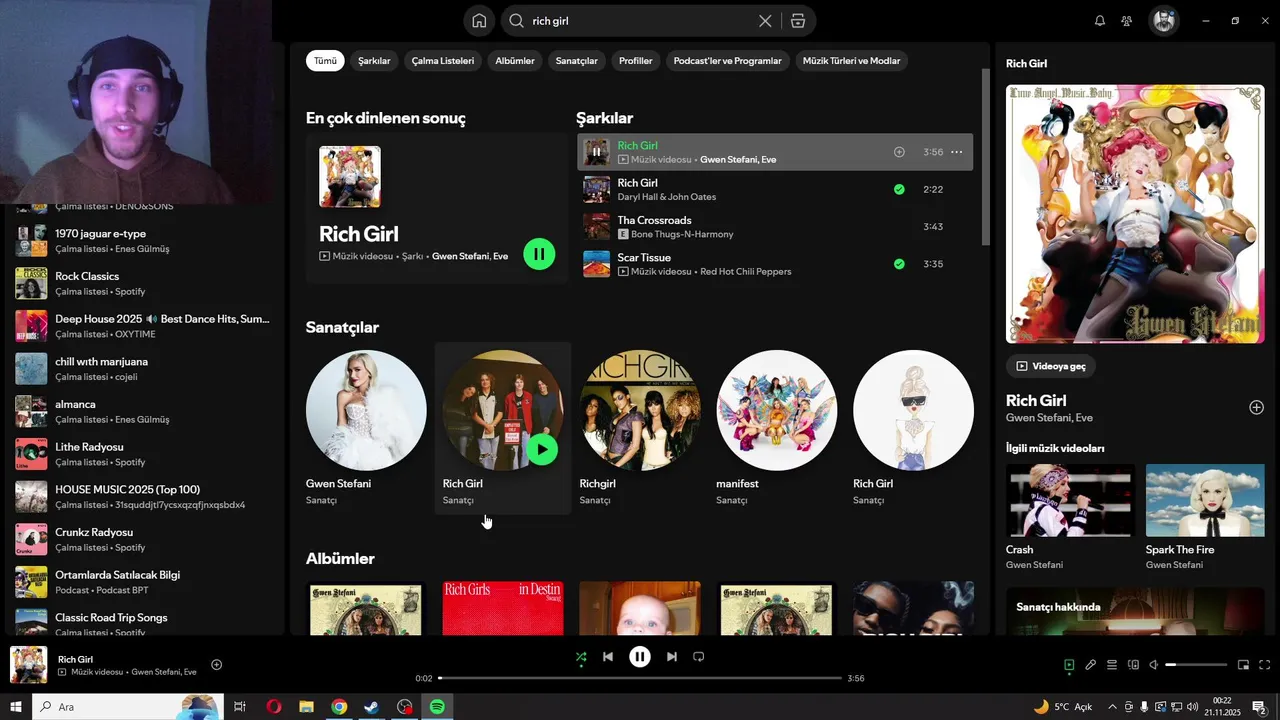Select the Podcast'ler ve Programlar chip
The height and width of the screenshot is (720, 1280).
click(728, 61)
